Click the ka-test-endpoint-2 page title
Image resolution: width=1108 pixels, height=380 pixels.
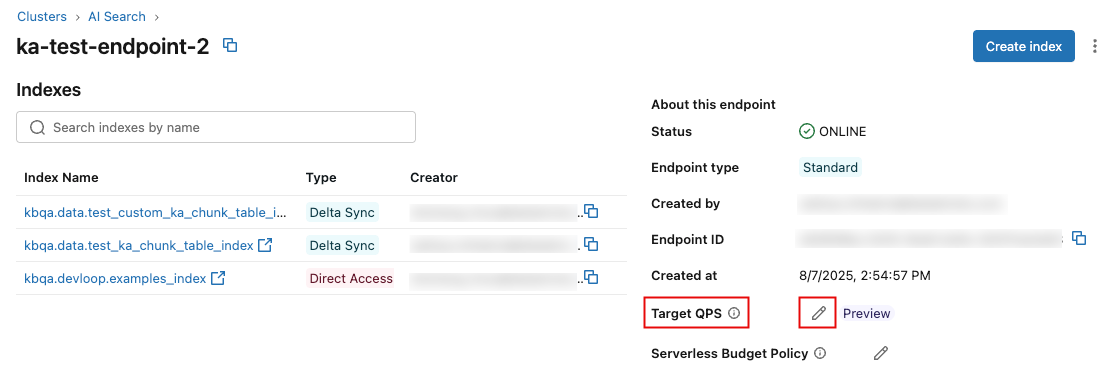(x=113, y=47)
